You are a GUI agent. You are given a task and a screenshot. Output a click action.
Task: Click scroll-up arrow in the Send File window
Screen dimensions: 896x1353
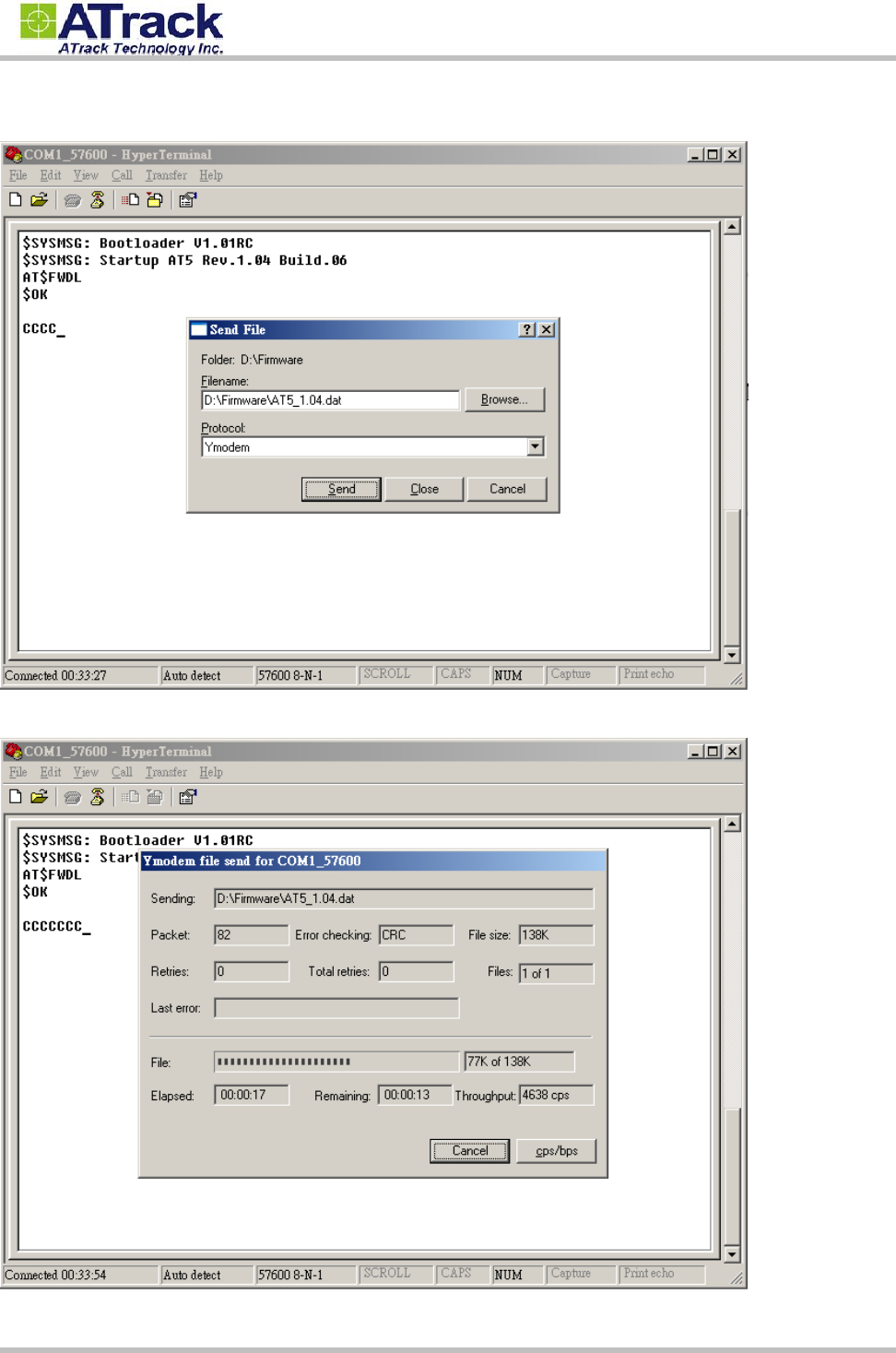tap(732, 226)
